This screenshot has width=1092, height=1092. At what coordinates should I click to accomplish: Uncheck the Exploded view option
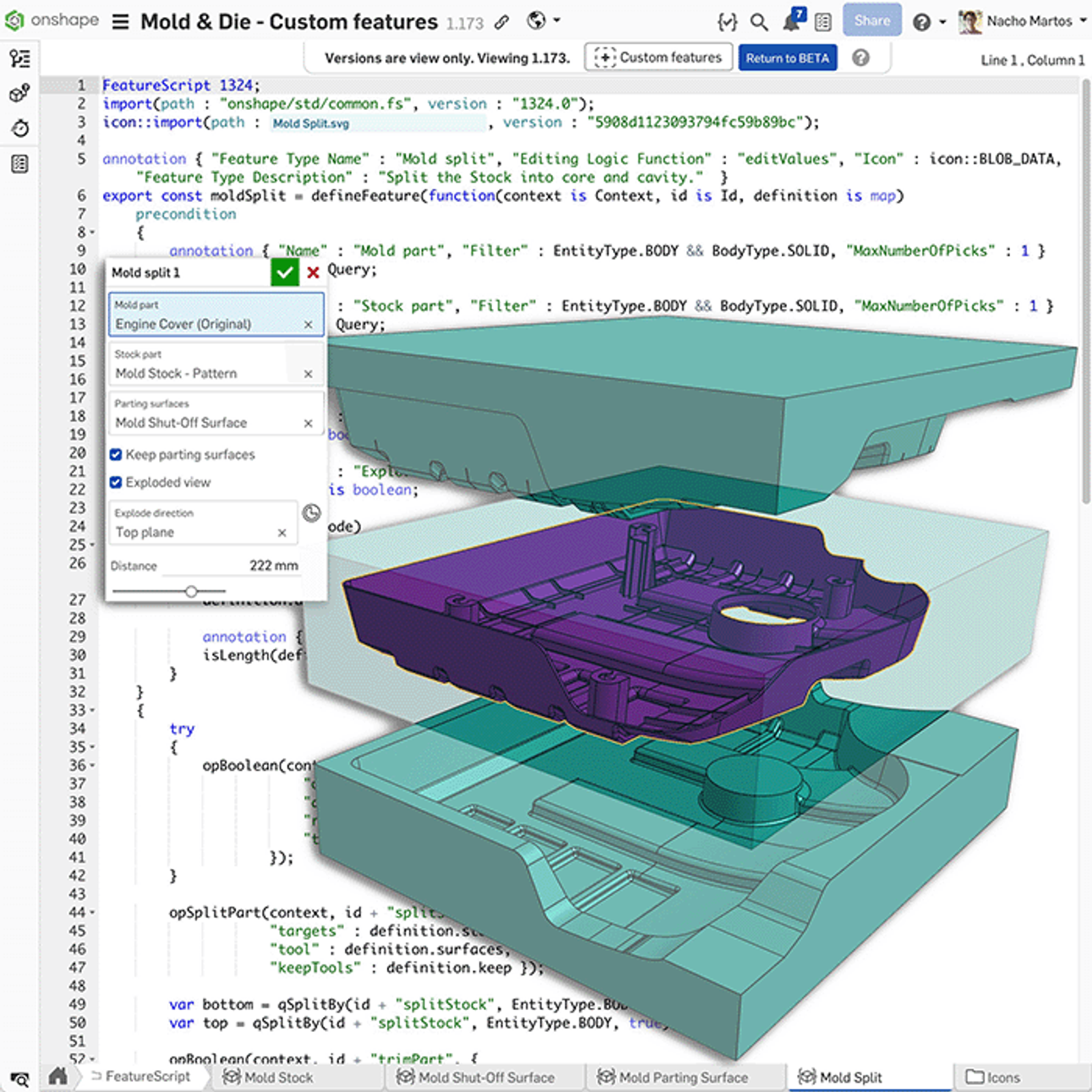click(x=117, y=483)
